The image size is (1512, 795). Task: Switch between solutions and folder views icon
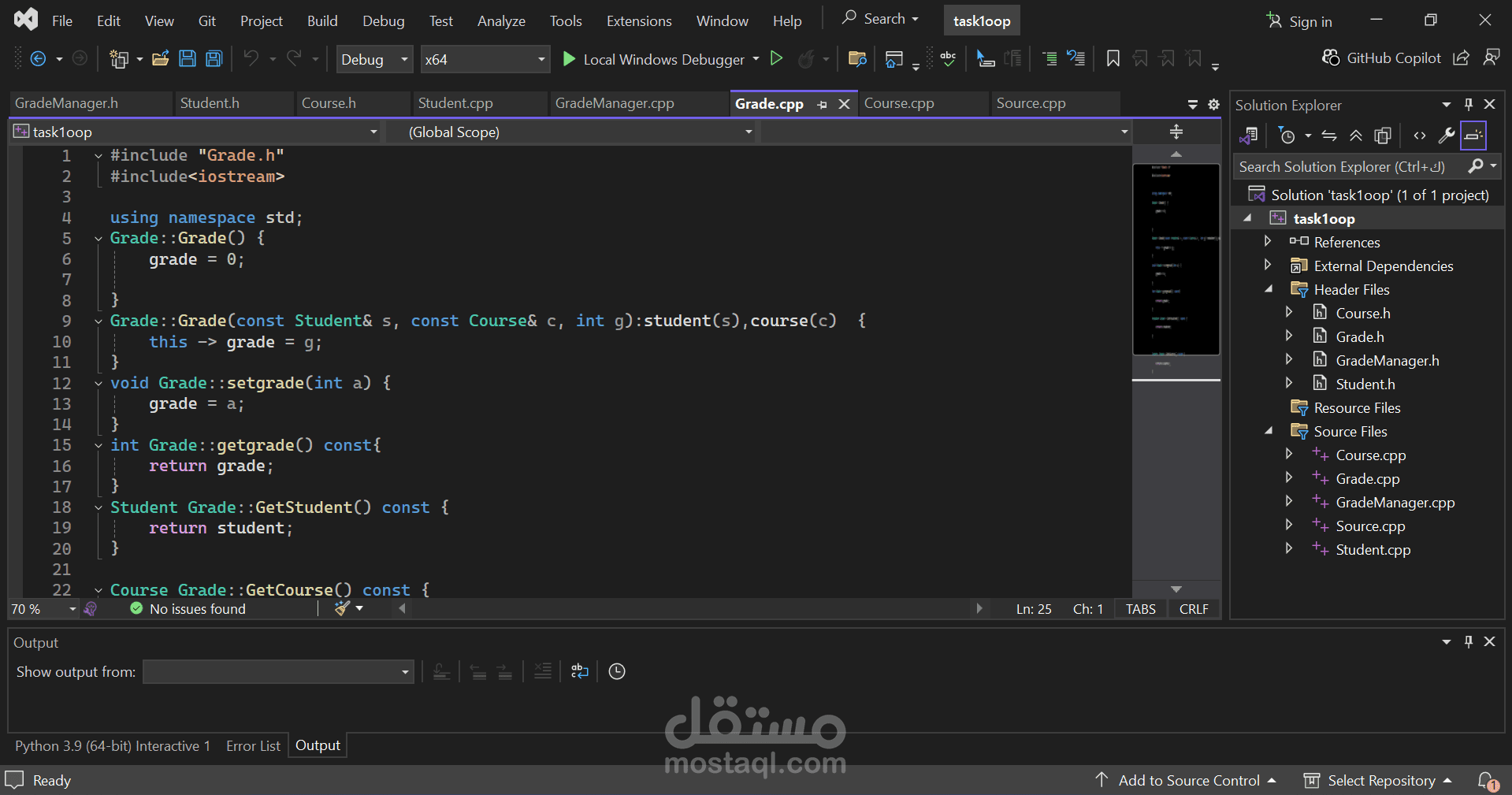pos(1248,136)
